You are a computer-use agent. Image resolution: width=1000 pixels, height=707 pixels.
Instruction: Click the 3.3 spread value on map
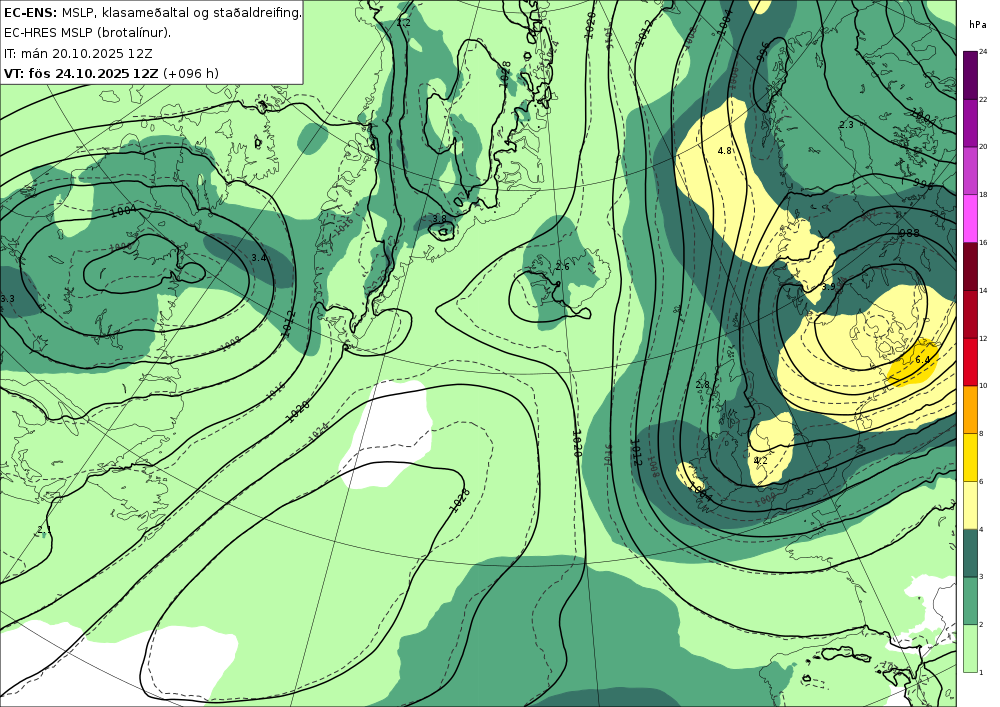click(7, 298)
